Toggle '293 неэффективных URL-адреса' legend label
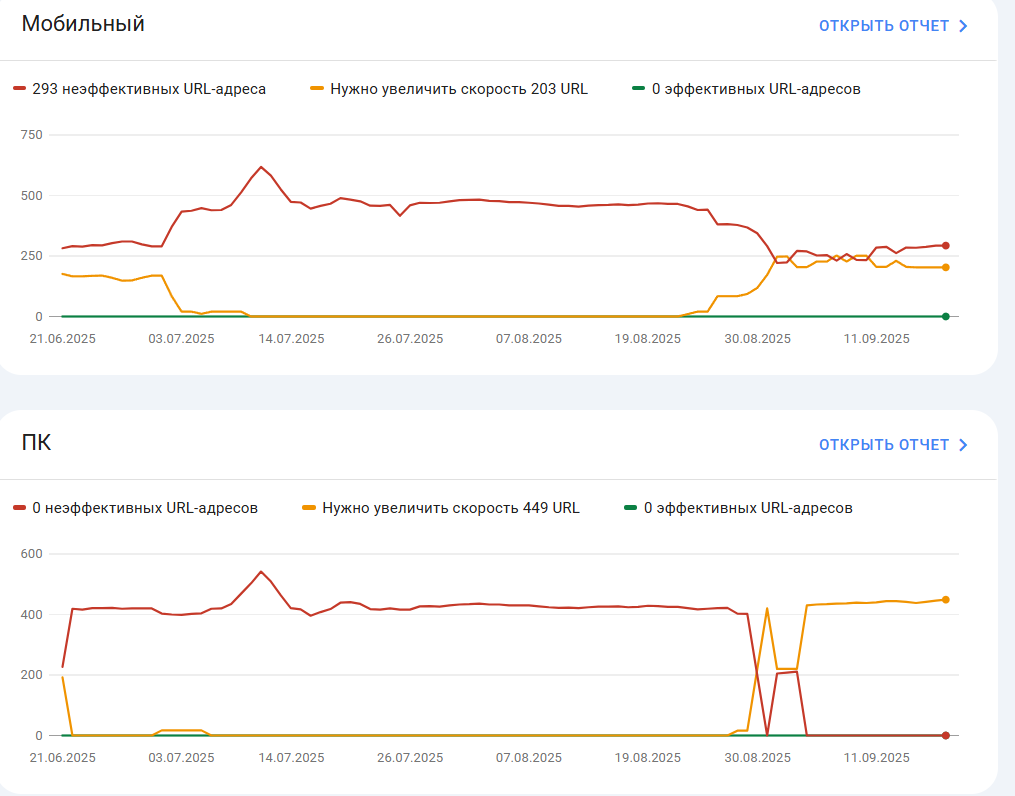1015x796 pixels. [149, 89]
